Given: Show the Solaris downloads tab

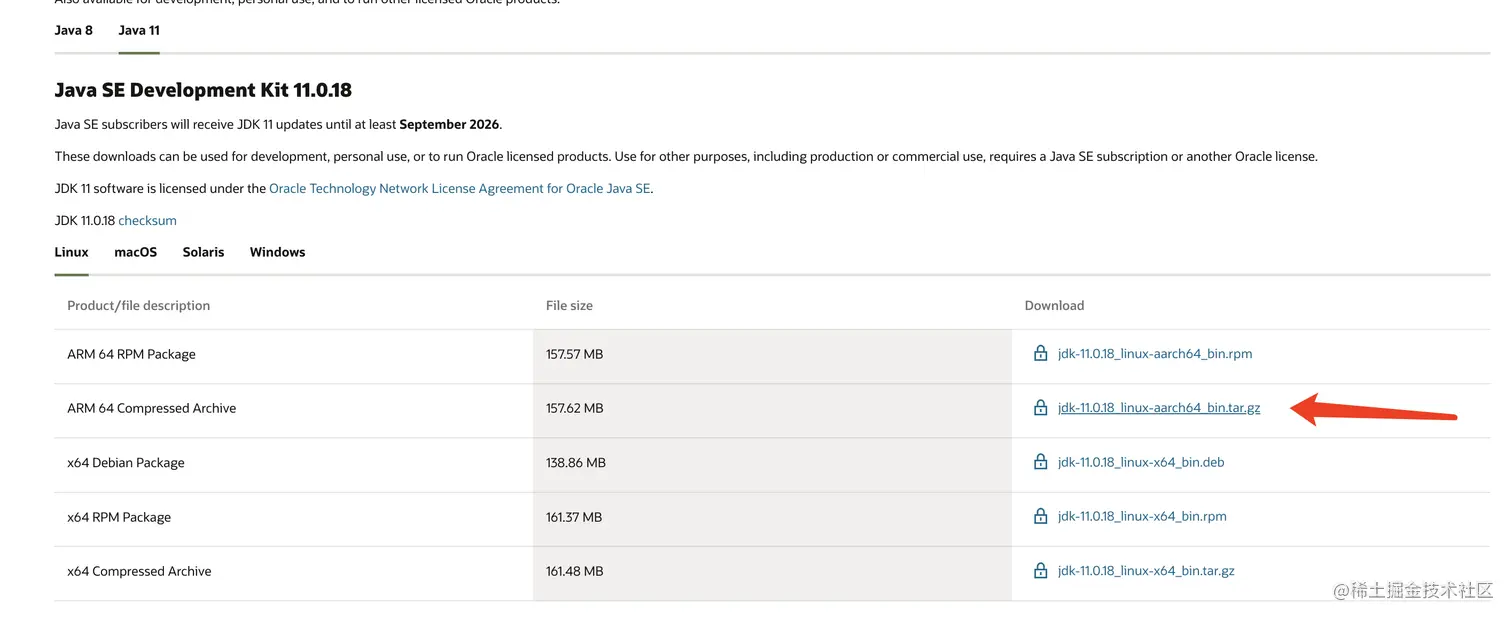Looking at the screenshot, I should pyautogui.click(x=203, y=252).
